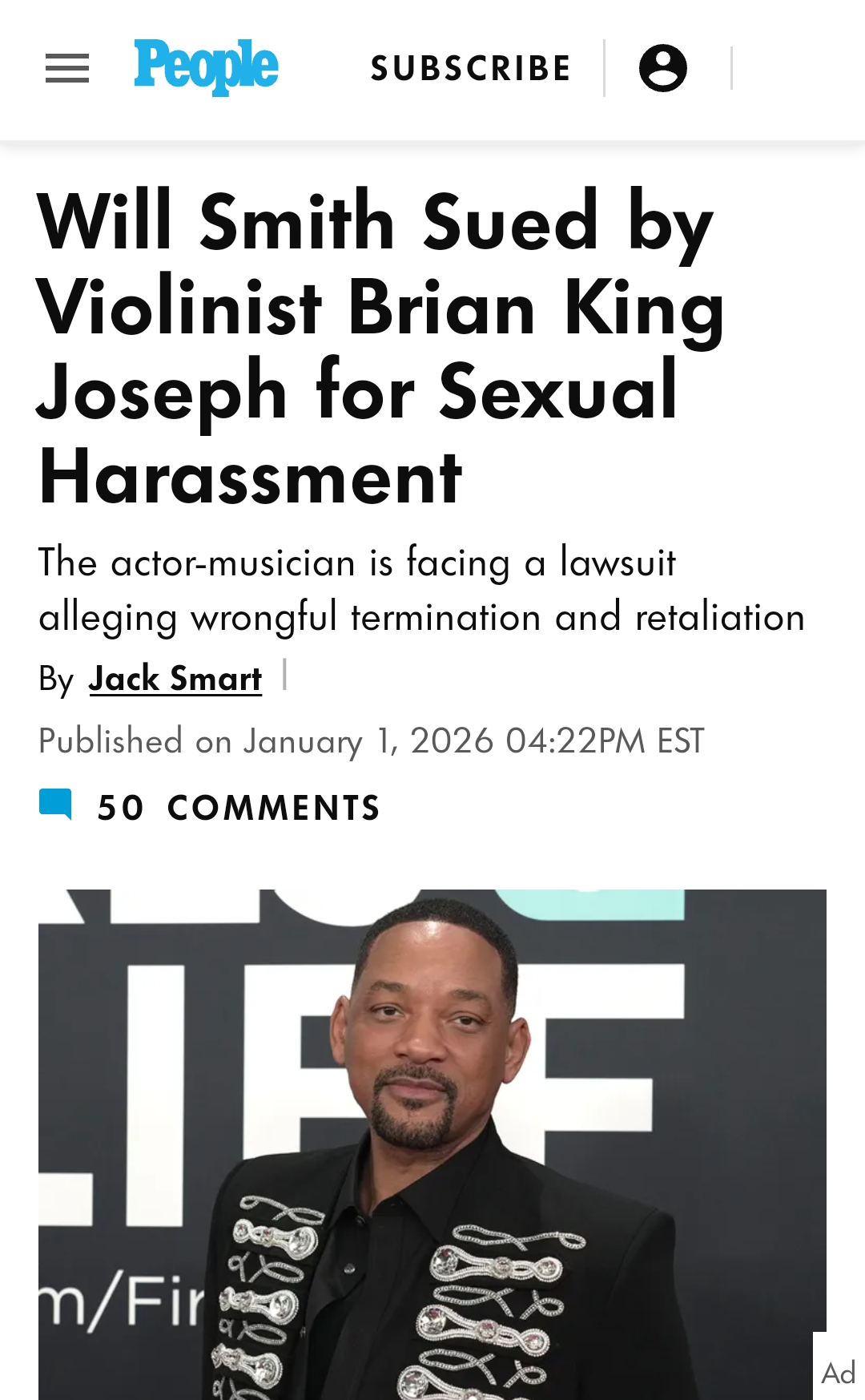The width and height of the screenshot is (865, 1400).
Task: Click the SUBSCRIBE link
Action: (470, 68)
